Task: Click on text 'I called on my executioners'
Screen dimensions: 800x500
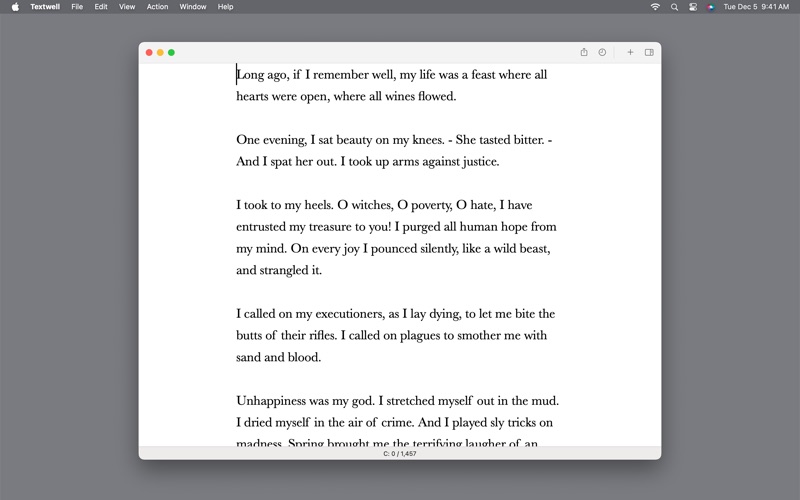Action: point(310,314)
